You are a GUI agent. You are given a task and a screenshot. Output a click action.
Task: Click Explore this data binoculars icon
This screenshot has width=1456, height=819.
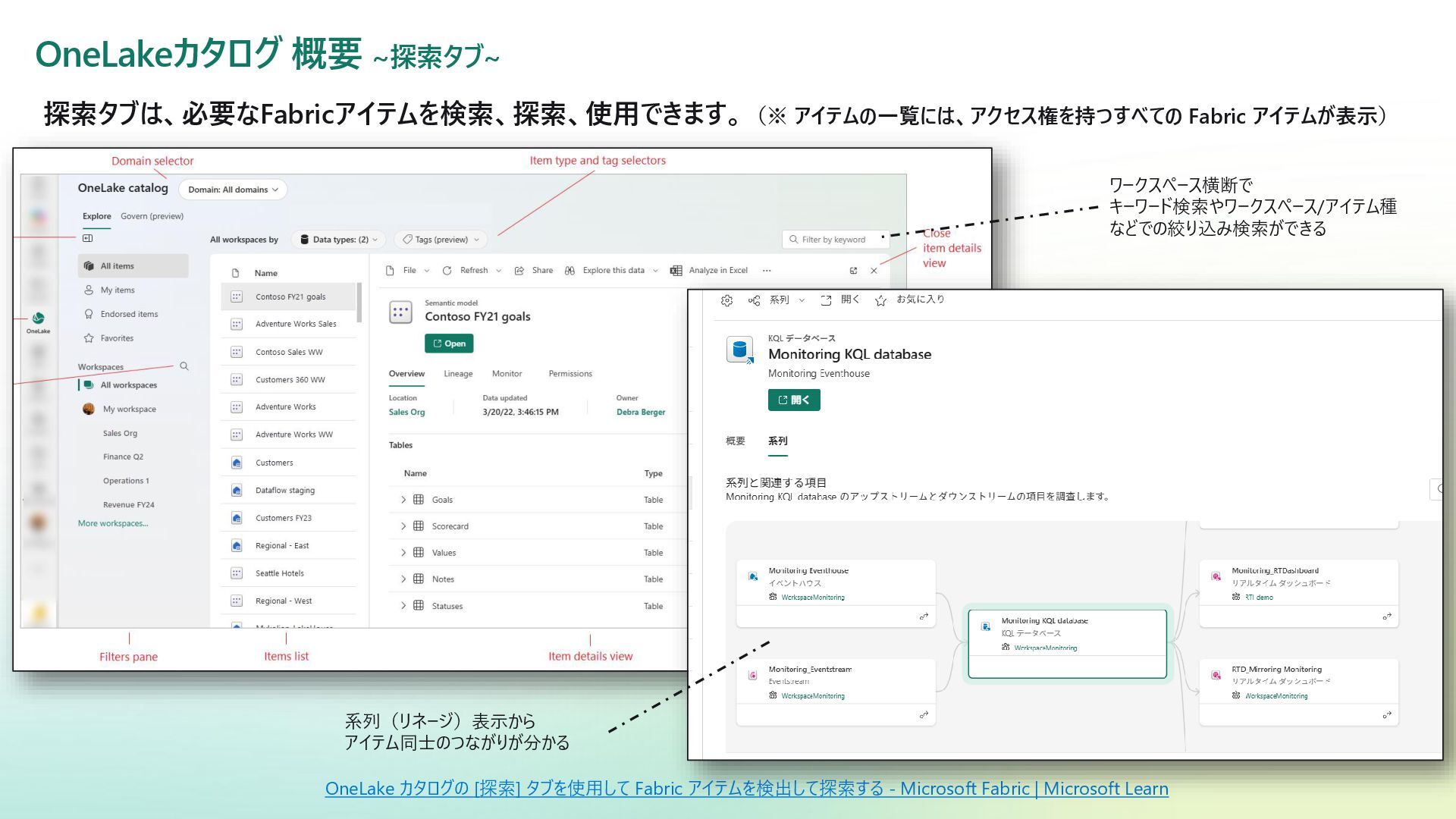tap(570, 271)
